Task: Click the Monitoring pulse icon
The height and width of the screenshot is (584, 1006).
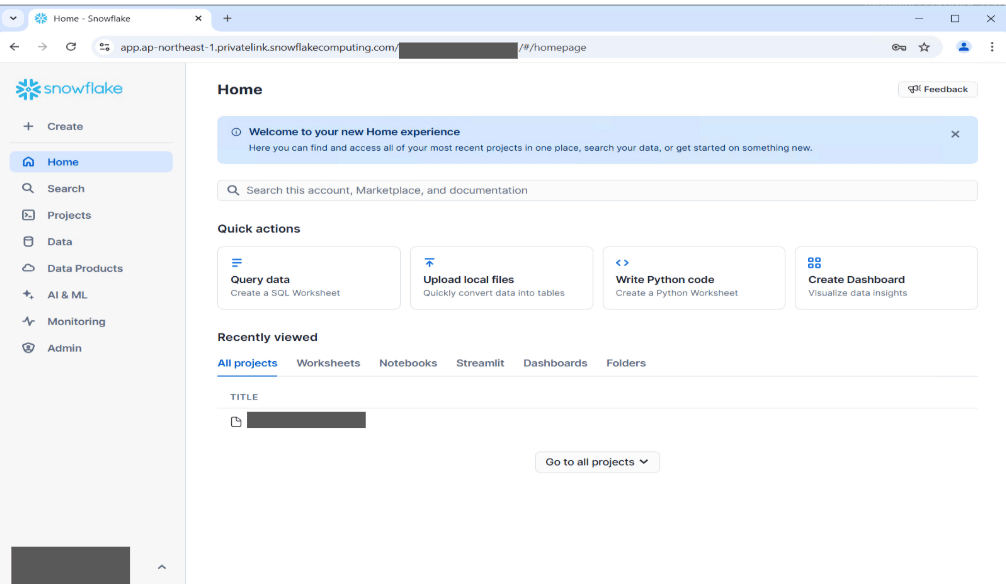Action: (28, 322)
